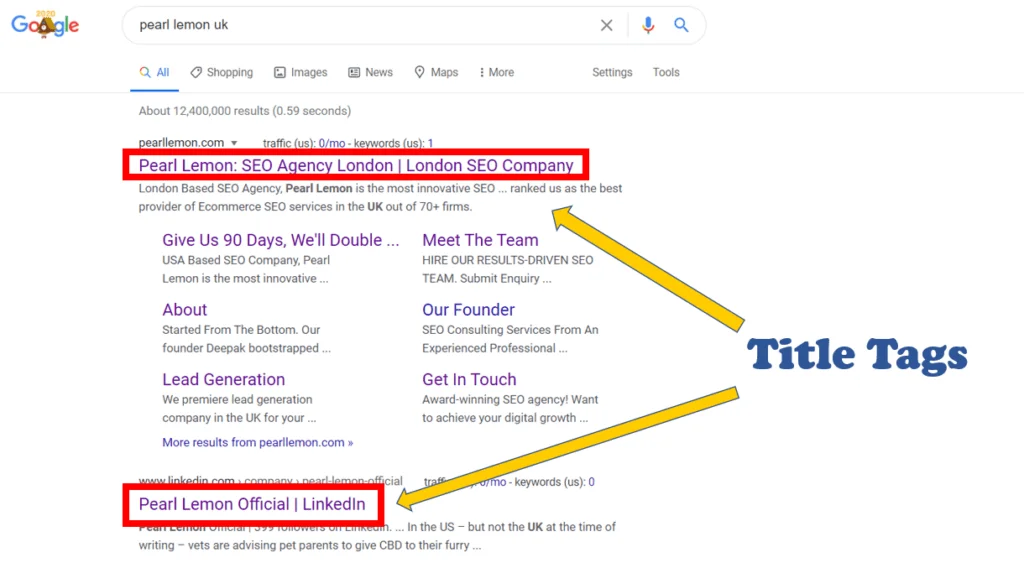Click the London Based SEO Agency snippet

tap(380, 197)
